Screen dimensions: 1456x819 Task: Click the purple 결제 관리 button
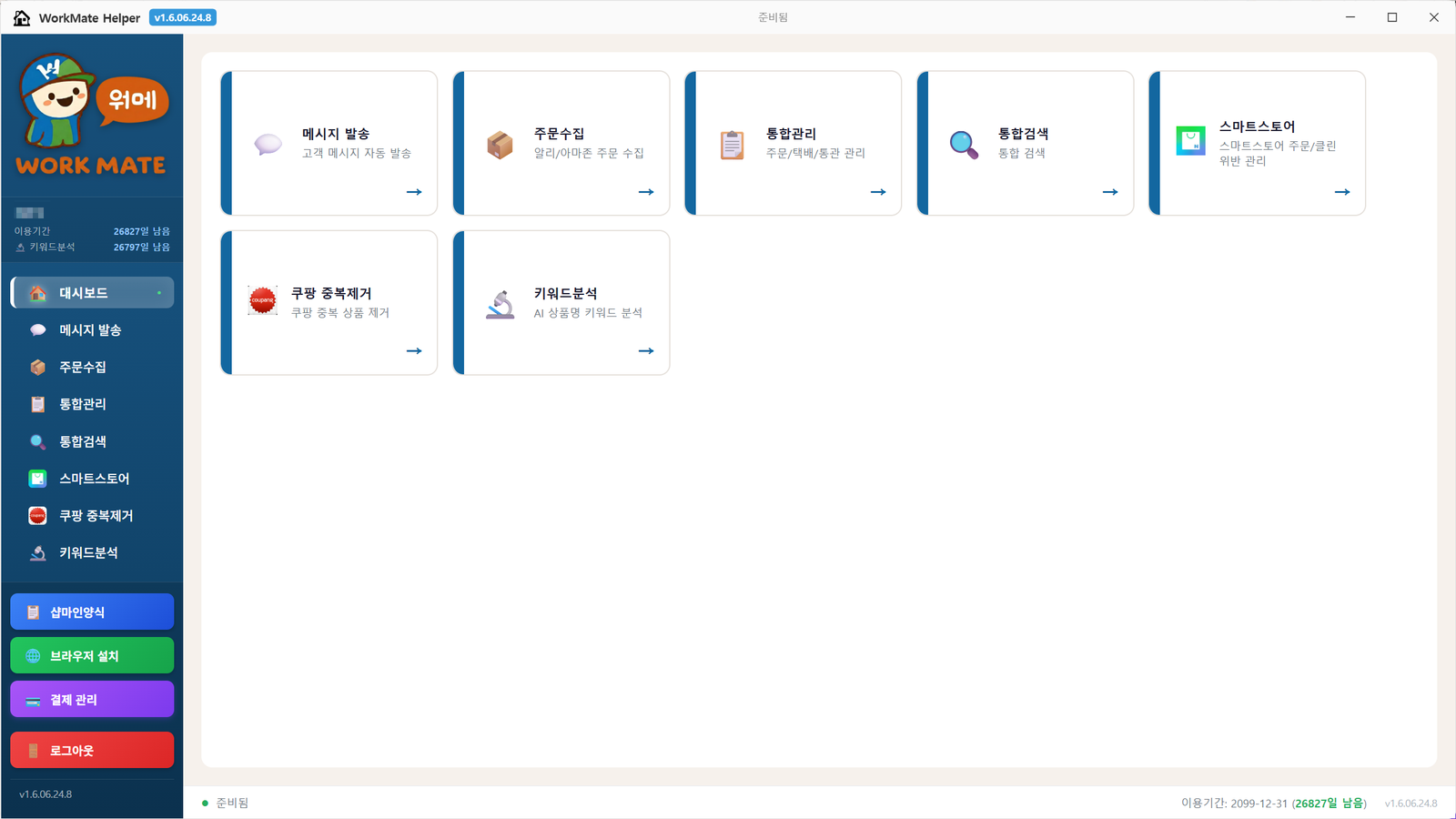point(92,699)
